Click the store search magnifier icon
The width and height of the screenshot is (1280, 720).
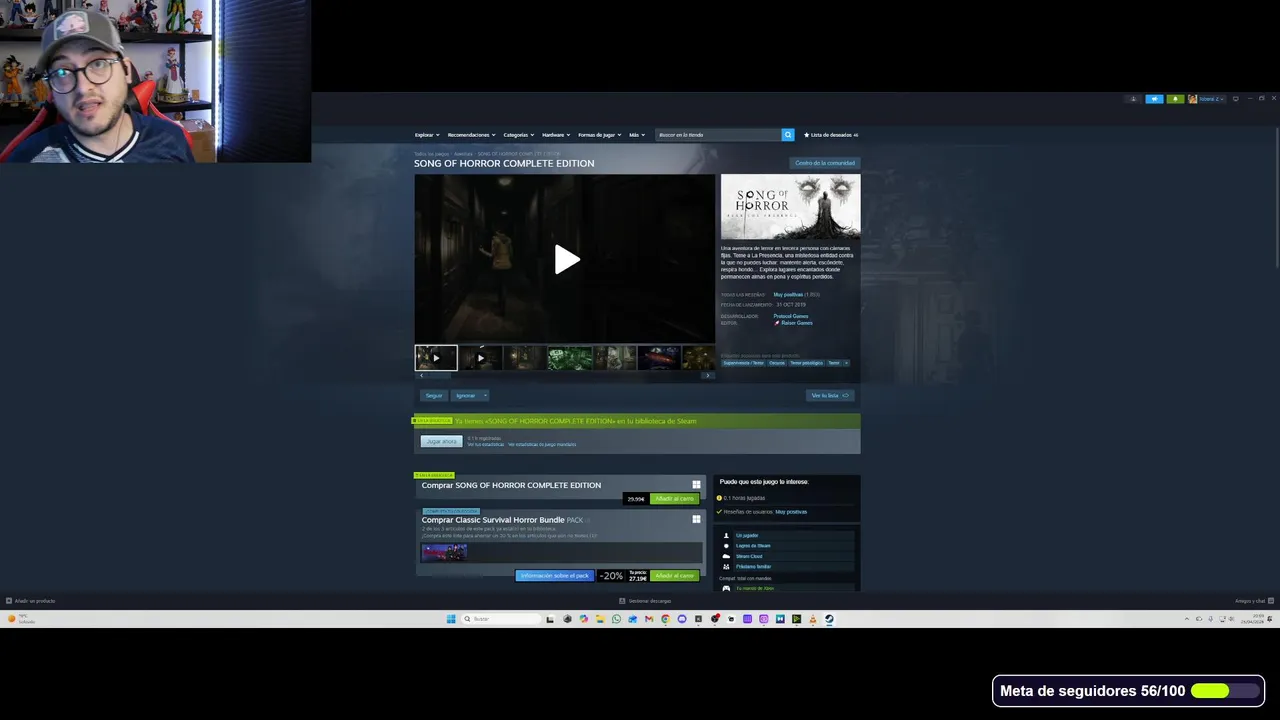coord(788,134)
